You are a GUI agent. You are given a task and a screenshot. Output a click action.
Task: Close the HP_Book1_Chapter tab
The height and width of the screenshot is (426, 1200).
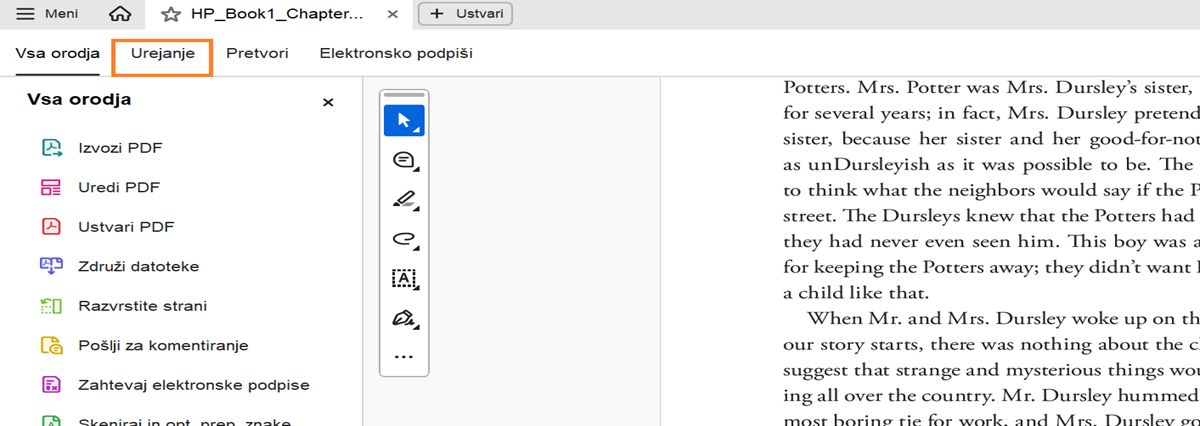[394, 14]
